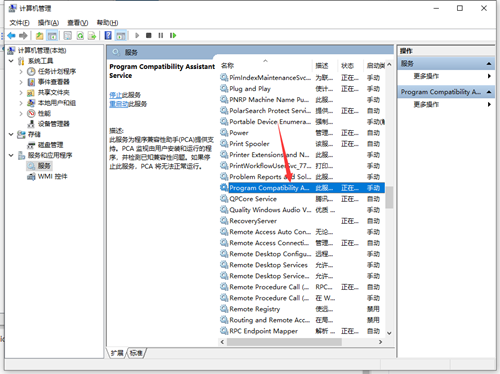Click the Start Service play icon
Viewport: 500px width, 374px height.
(137, 35)
